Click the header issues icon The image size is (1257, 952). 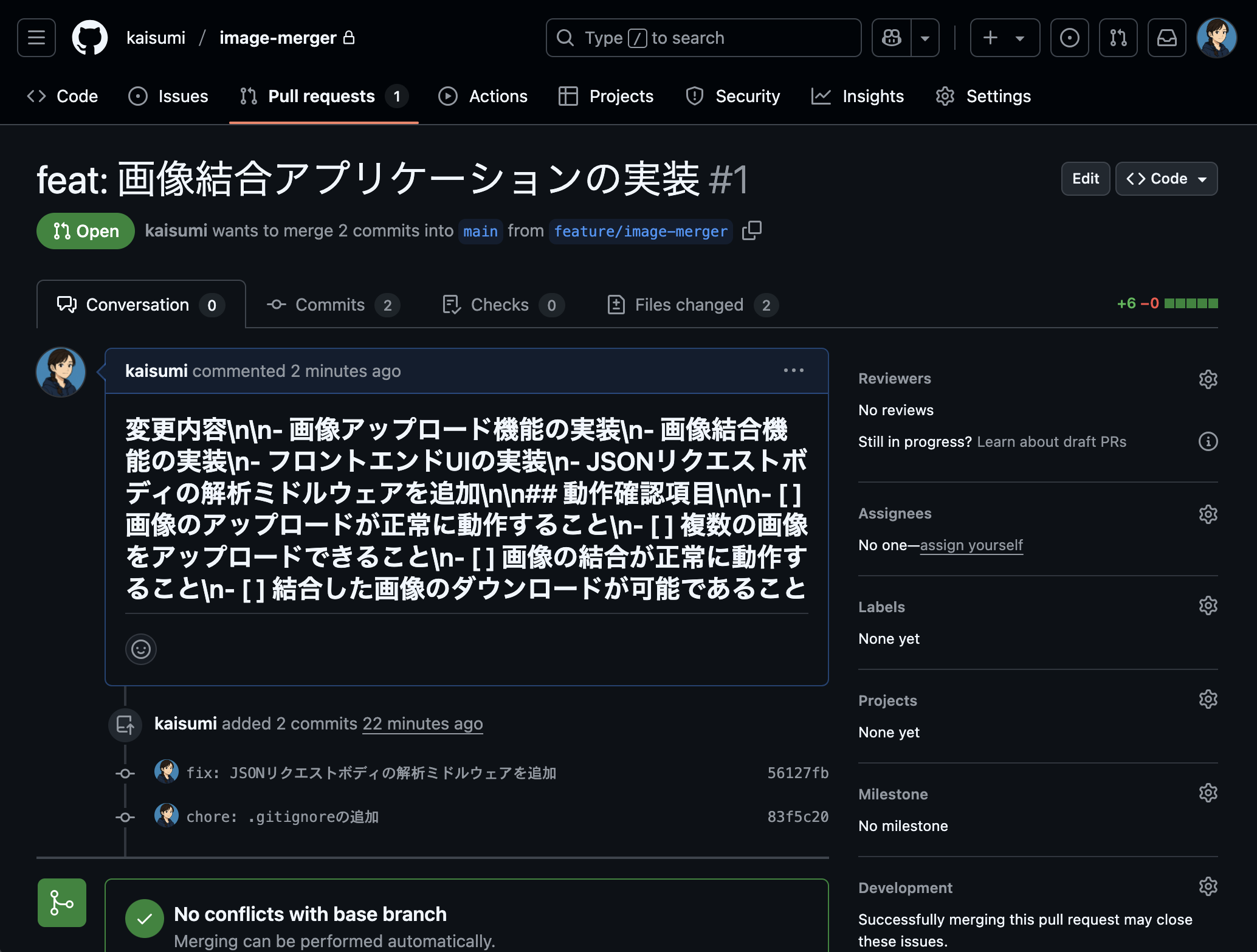1069,38
